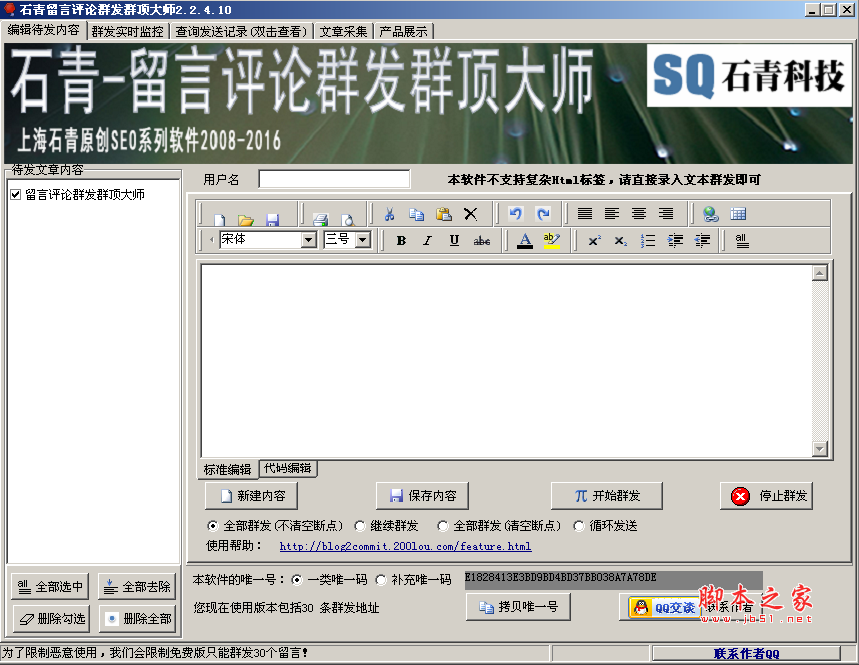Toggle strikethrough formatting
859x665 pixels.
tap(482, 240)
